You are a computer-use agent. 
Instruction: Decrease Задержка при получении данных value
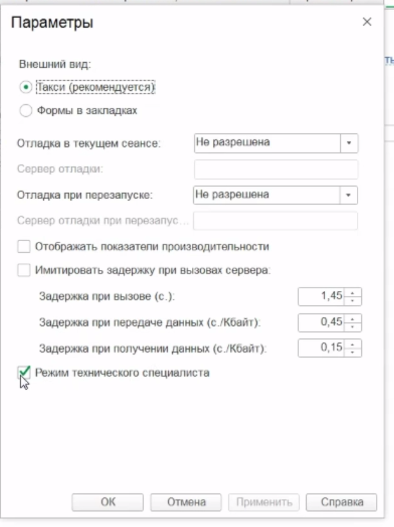tap(353, 352)
